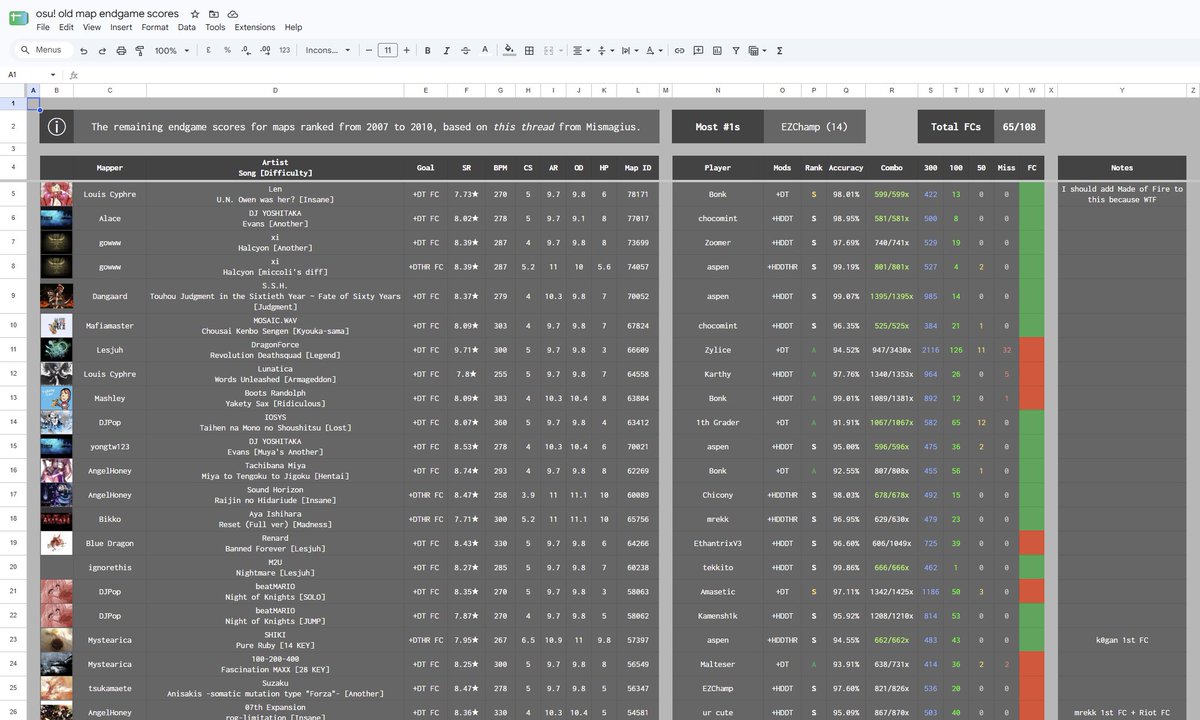Format cell as percent

(x=227, y=50)
